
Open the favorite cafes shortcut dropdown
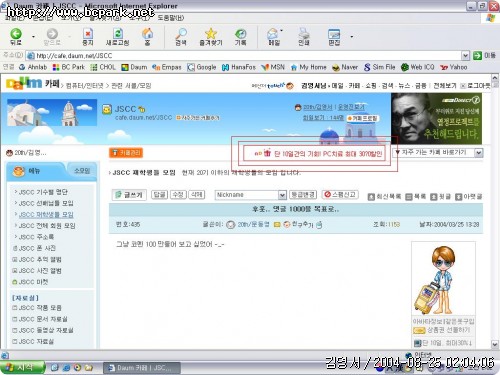pos(479,153)
